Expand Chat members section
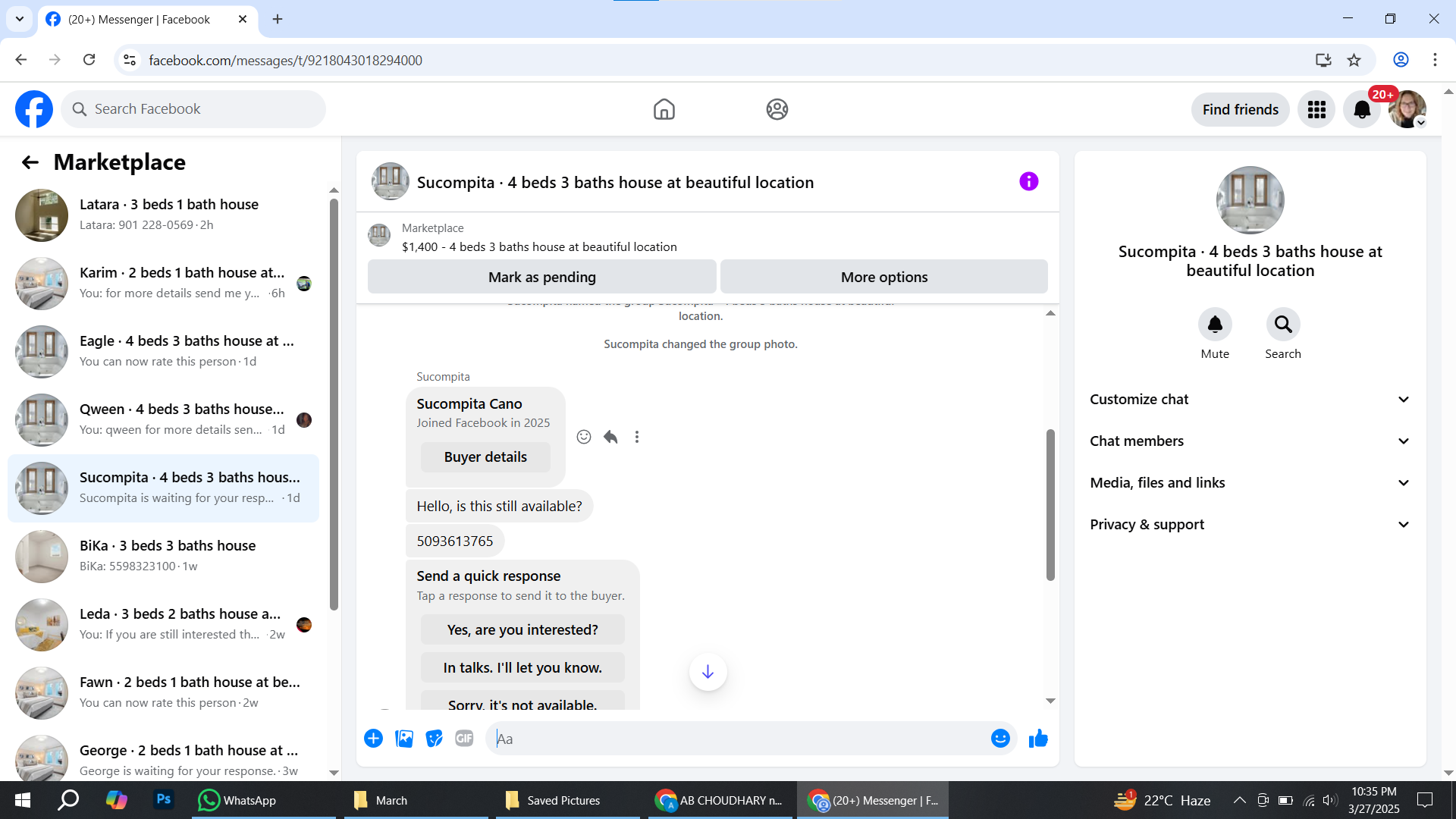Screen dimensions: 1456x819 coord(1250,441)
